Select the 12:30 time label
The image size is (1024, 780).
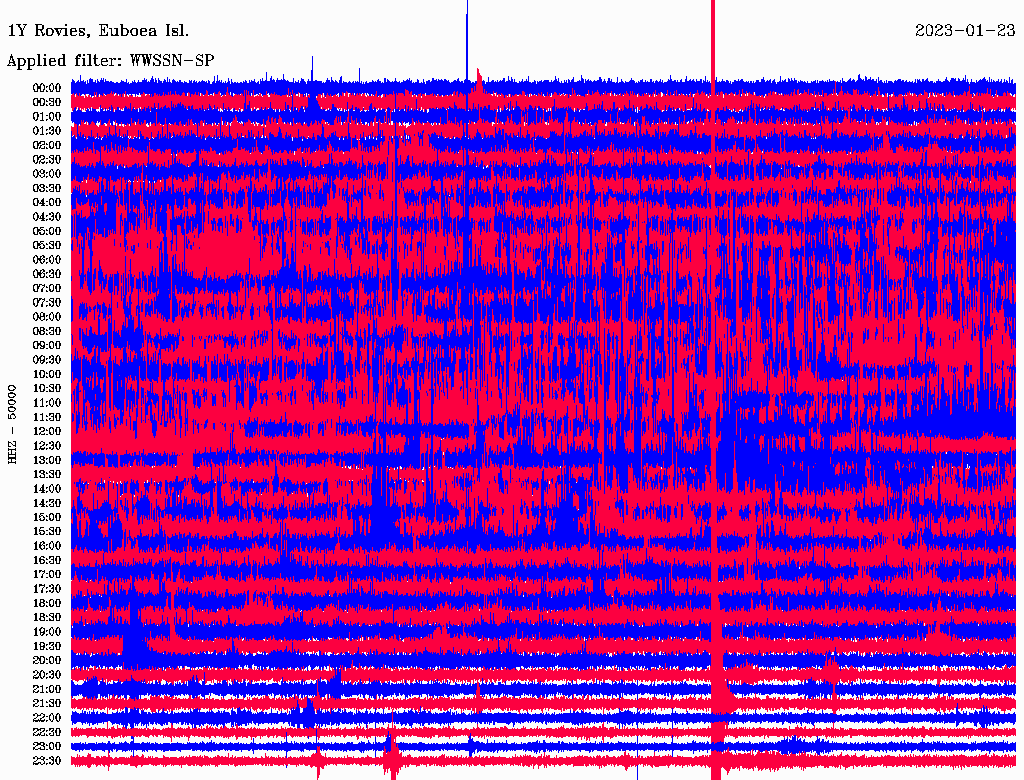coord(47,446)
